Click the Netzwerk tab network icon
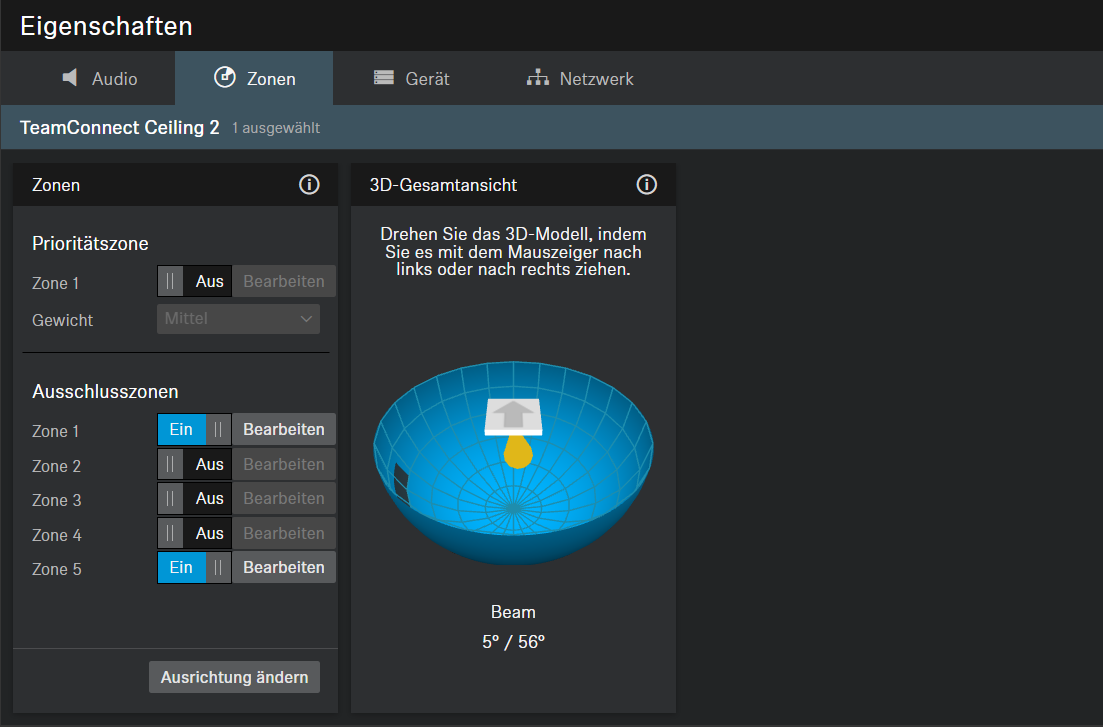The image size is (1103, 727). (538, 78)
